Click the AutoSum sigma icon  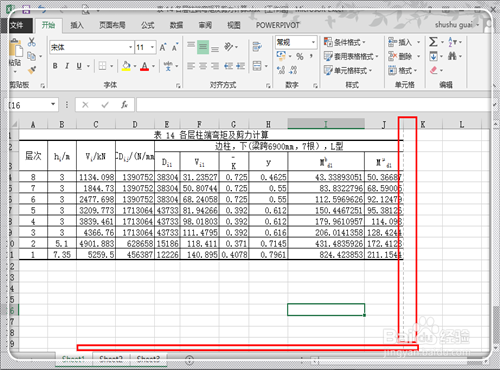(x=433, y=42)
